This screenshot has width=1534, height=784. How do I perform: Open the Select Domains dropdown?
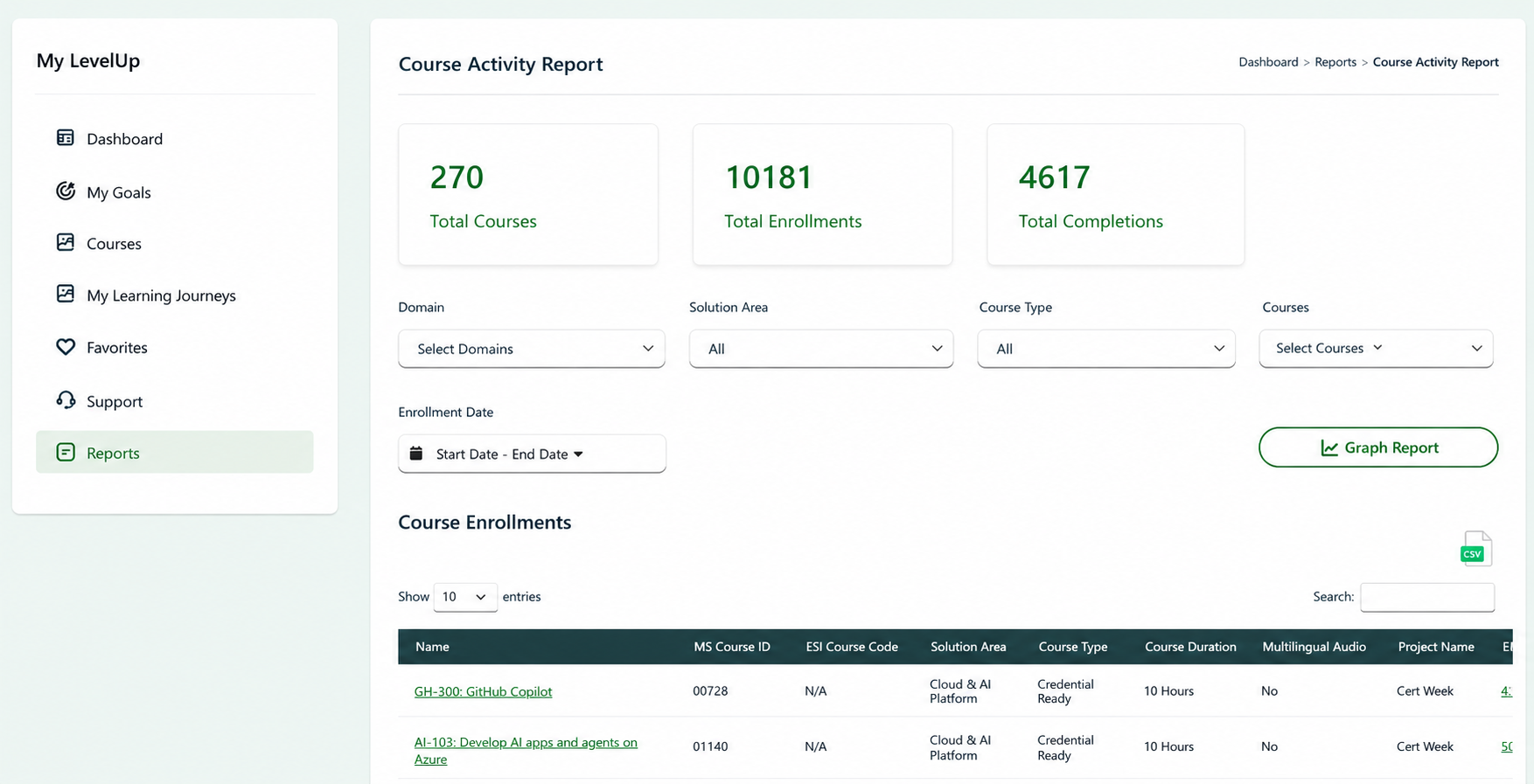(x=532, y=349)
